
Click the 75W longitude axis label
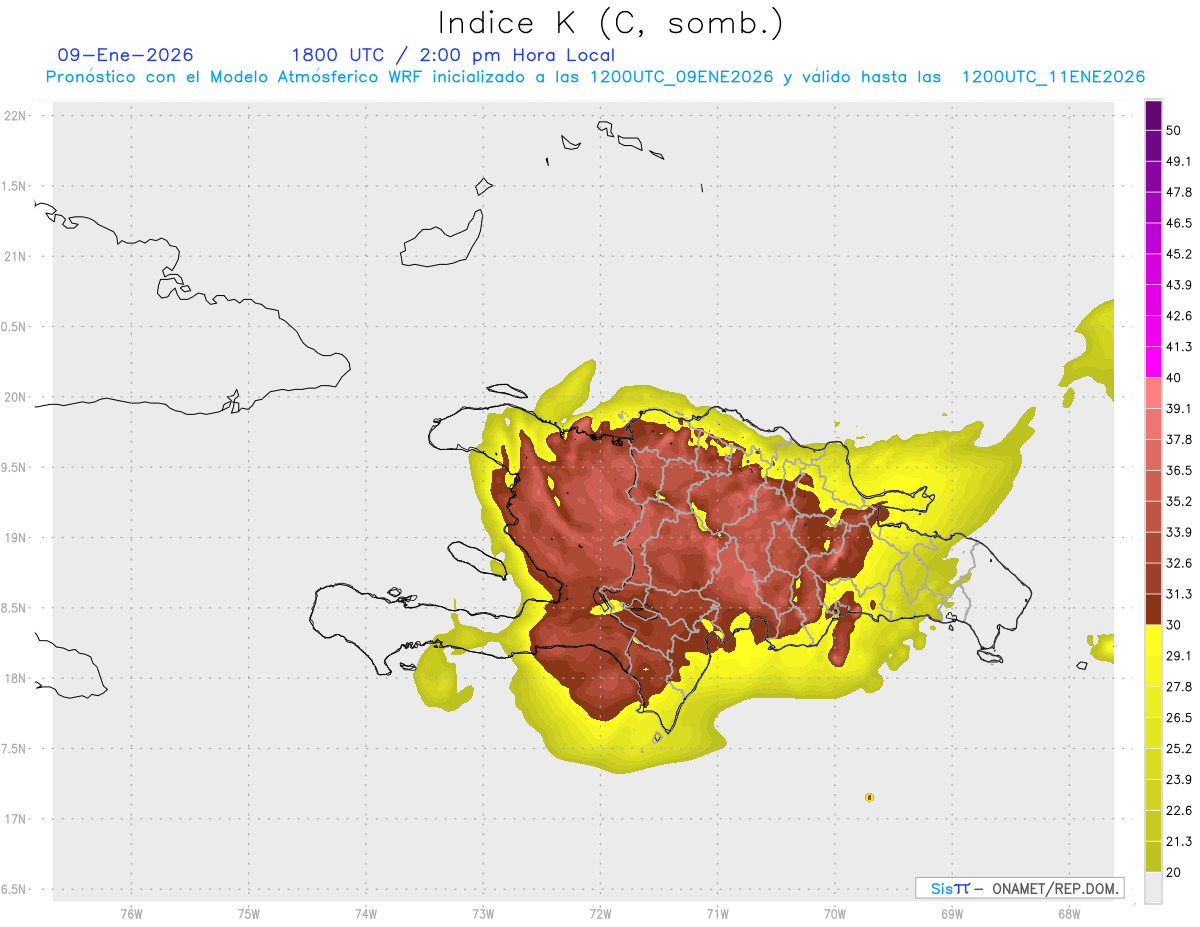coord(249,913)
